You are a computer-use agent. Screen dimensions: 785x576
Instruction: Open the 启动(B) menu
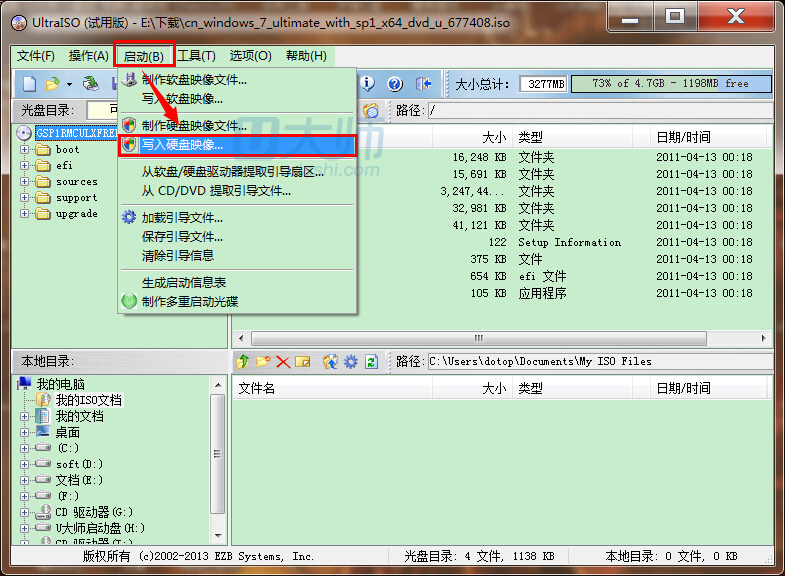coord(144,56)
